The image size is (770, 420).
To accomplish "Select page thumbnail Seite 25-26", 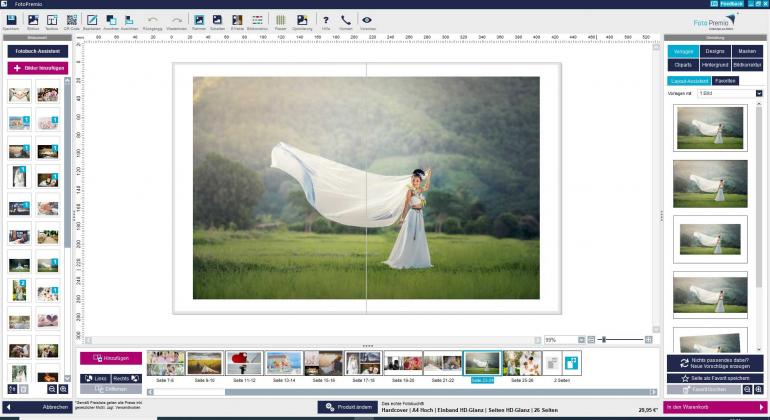I will click(x=522, y=364).
